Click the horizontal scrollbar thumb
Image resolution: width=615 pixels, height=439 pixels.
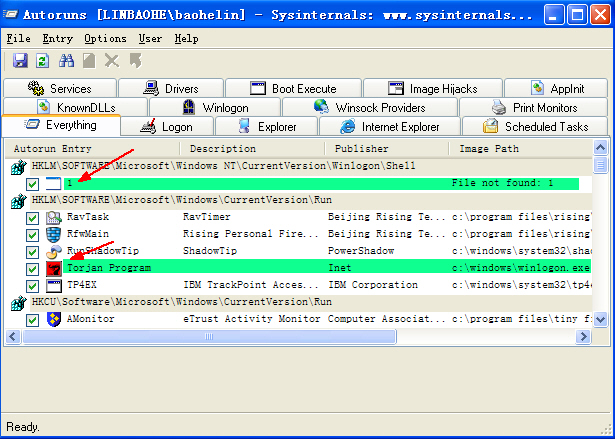pyautogui.click(x=209, y=337)
